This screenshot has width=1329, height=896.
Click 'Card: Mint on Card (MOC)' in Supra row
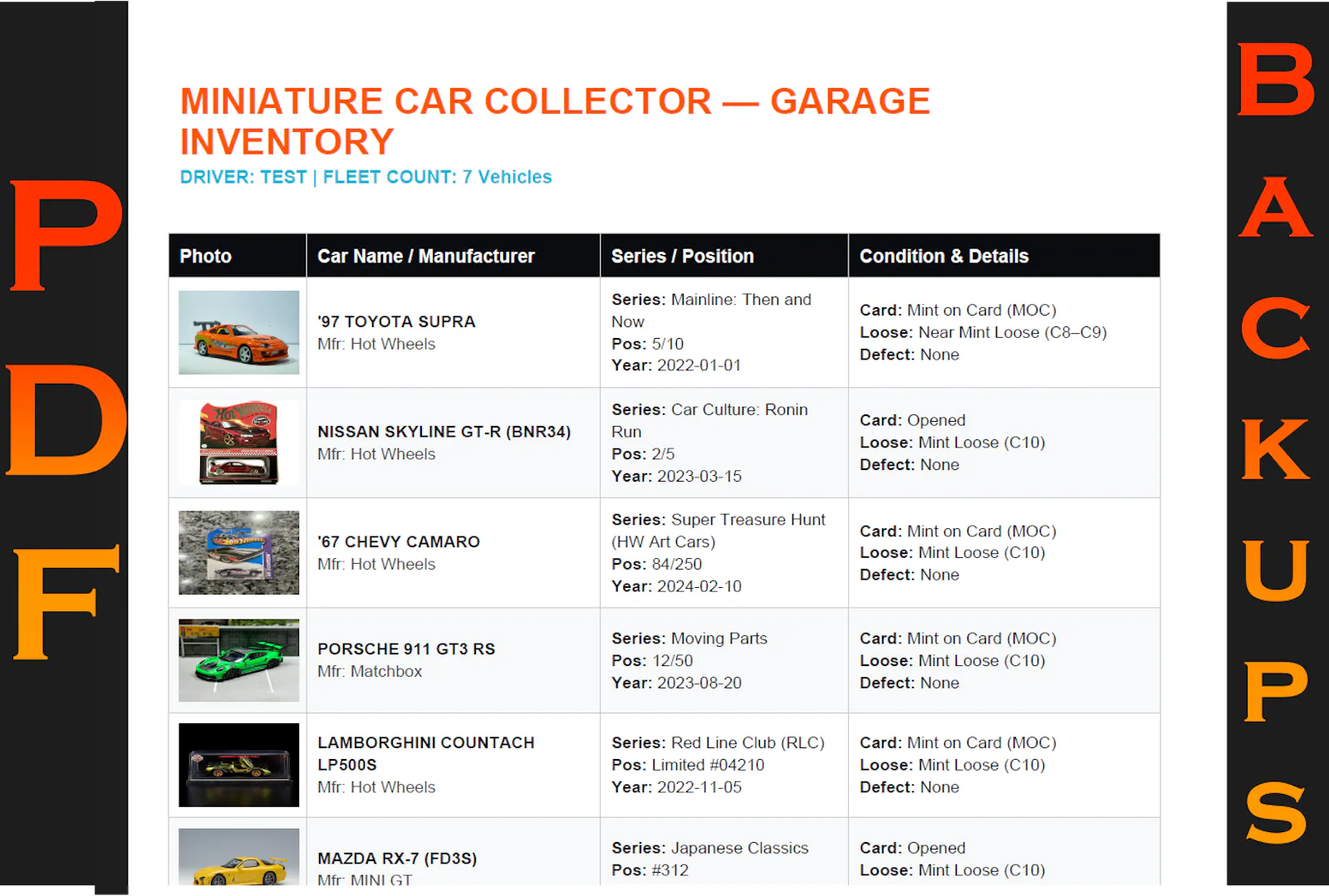[958, 310]
